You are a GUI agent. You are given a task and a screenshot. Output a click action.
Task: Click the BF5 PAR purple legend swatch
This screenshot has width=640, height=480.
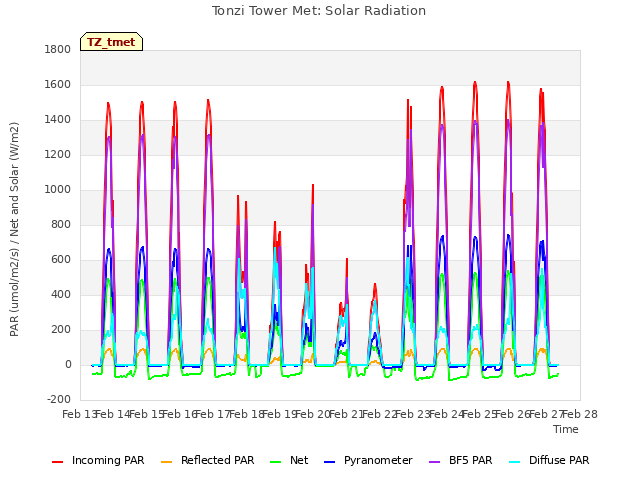pos(435,462)
